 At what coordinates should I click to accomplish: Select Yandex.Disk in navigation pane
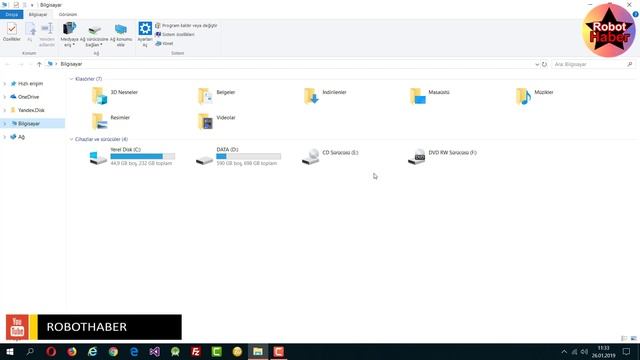(31, 110)
